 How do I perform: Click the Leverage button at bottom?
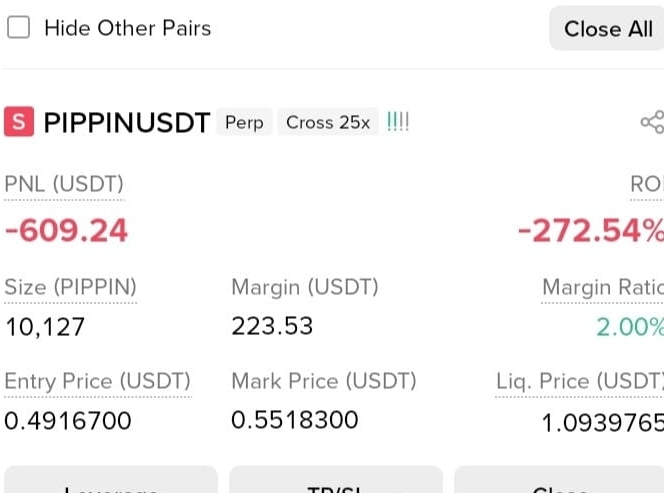[x=111, y=480]
